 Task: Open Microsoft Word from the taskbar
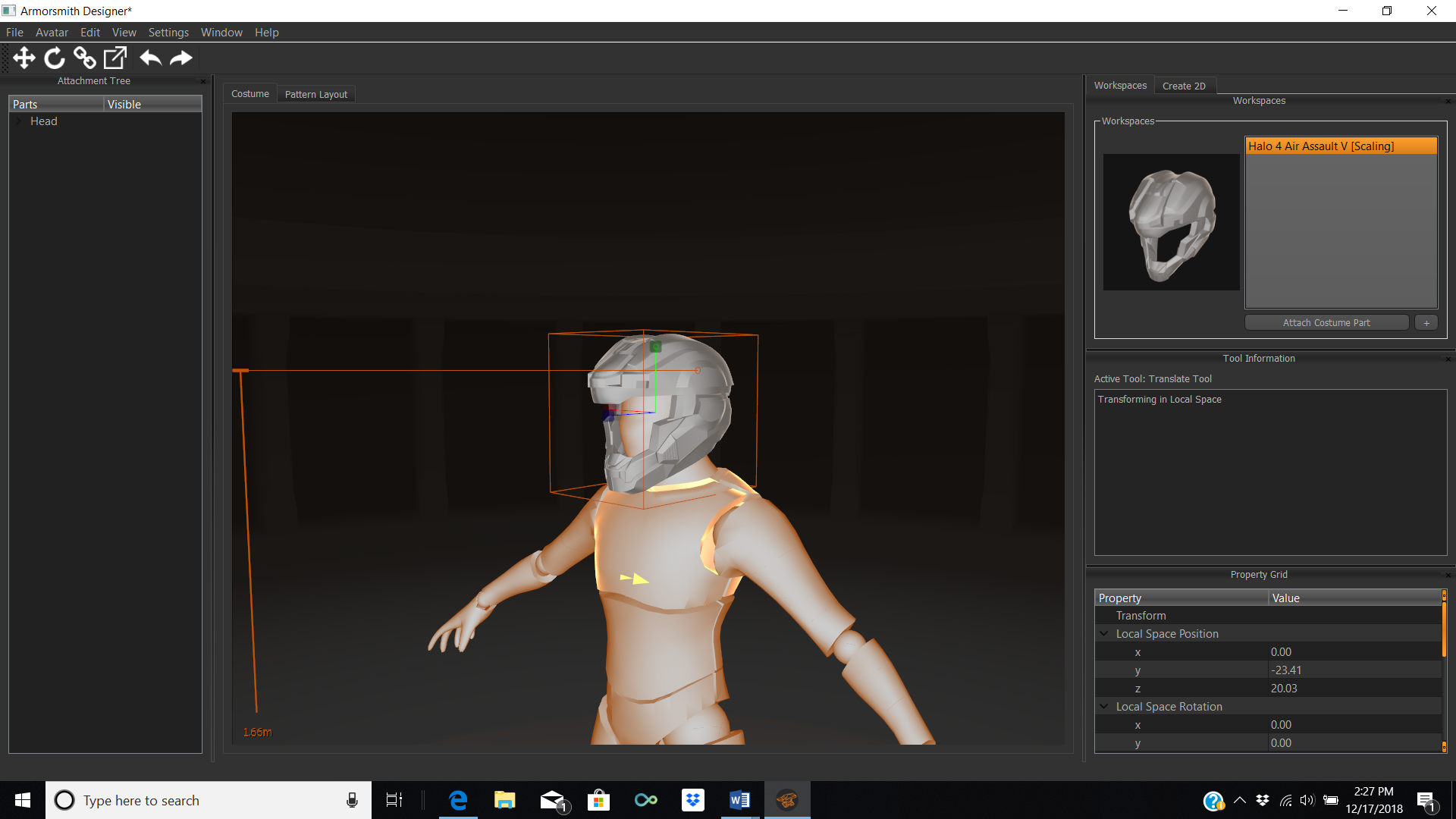tap(740, 800)
